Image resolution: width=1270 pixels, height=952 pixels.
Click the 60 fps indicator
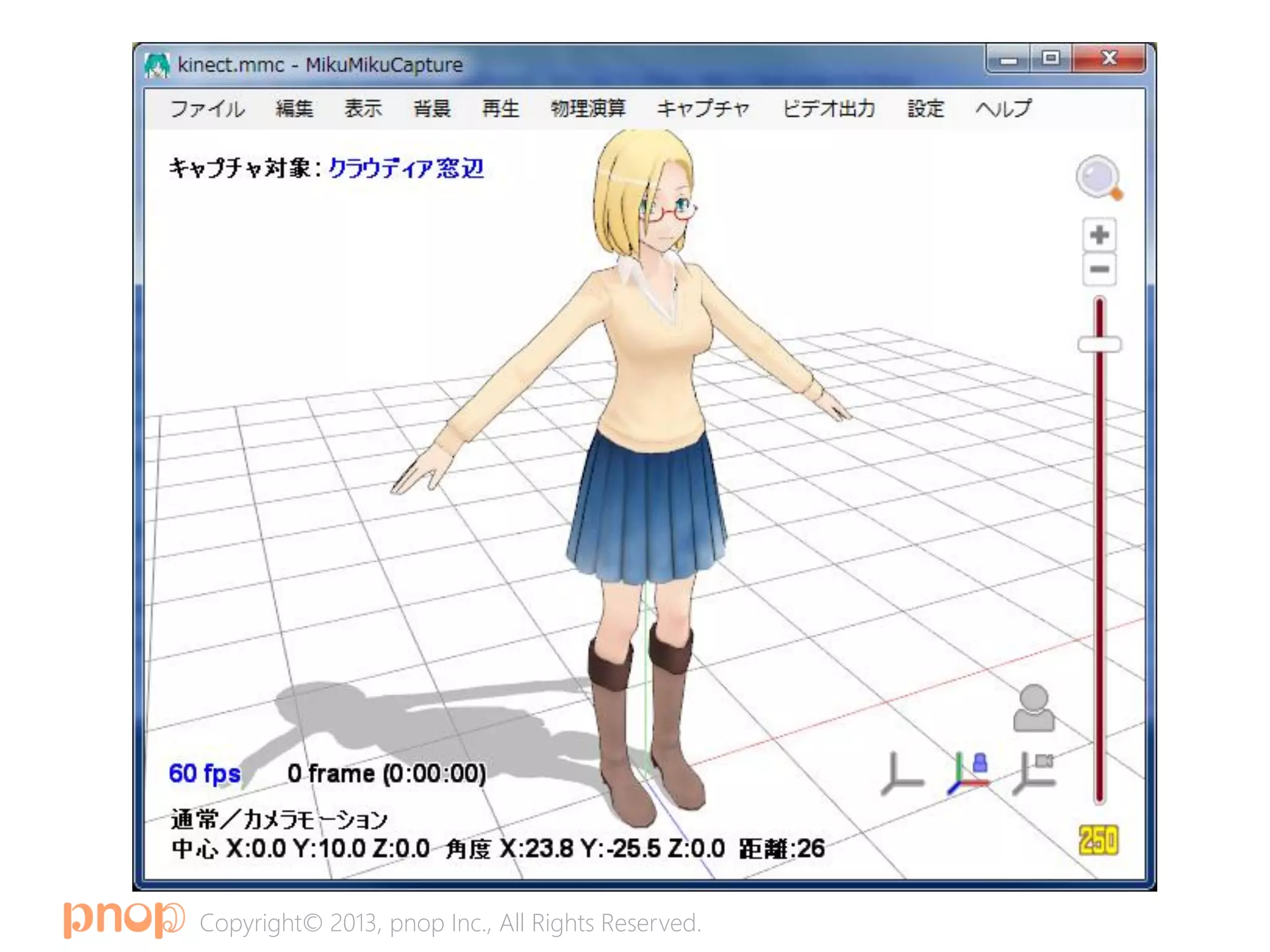point(205,773)
